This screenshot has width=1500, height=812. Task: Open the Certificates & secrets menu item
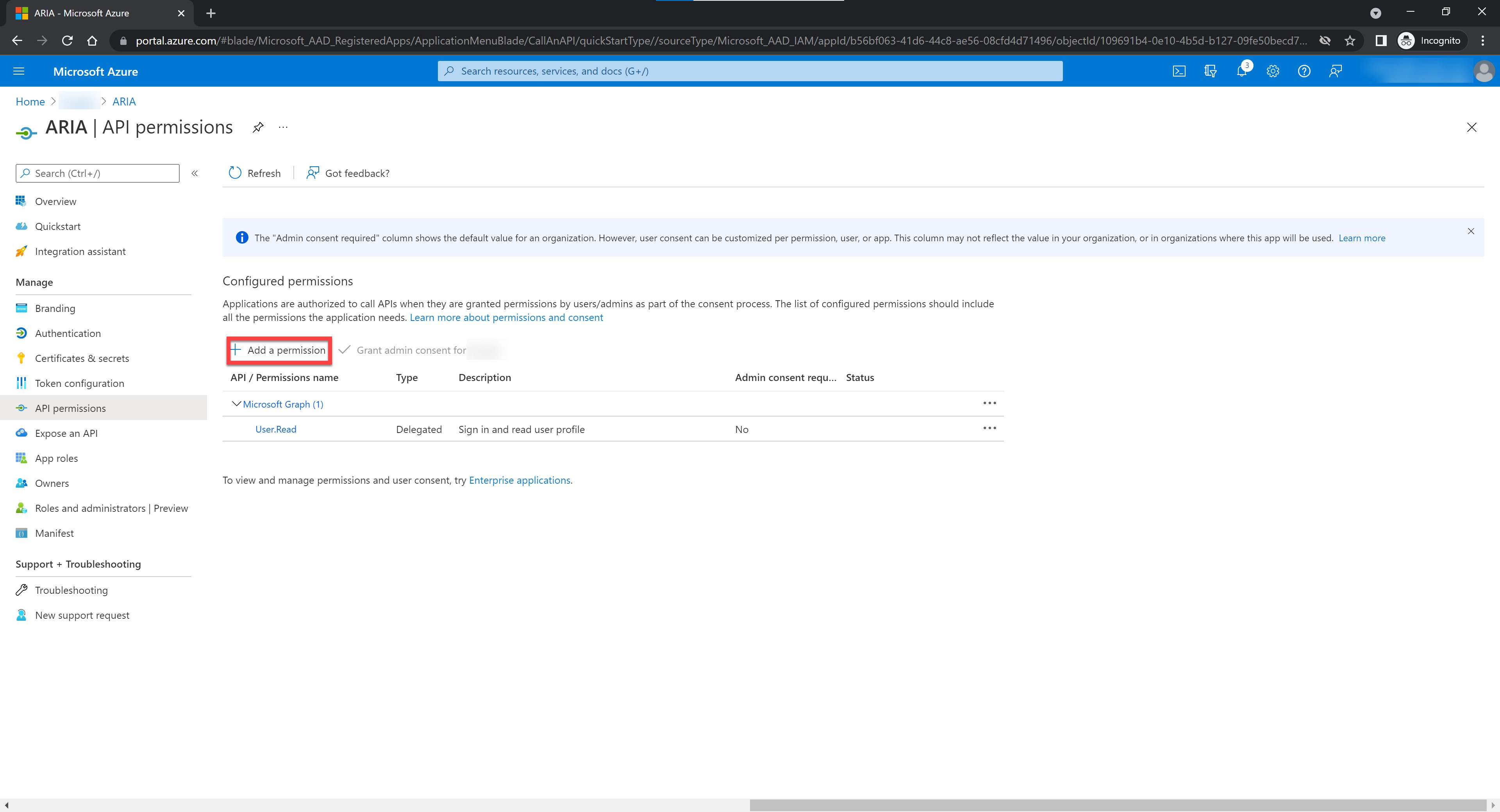tap(82, 358)
